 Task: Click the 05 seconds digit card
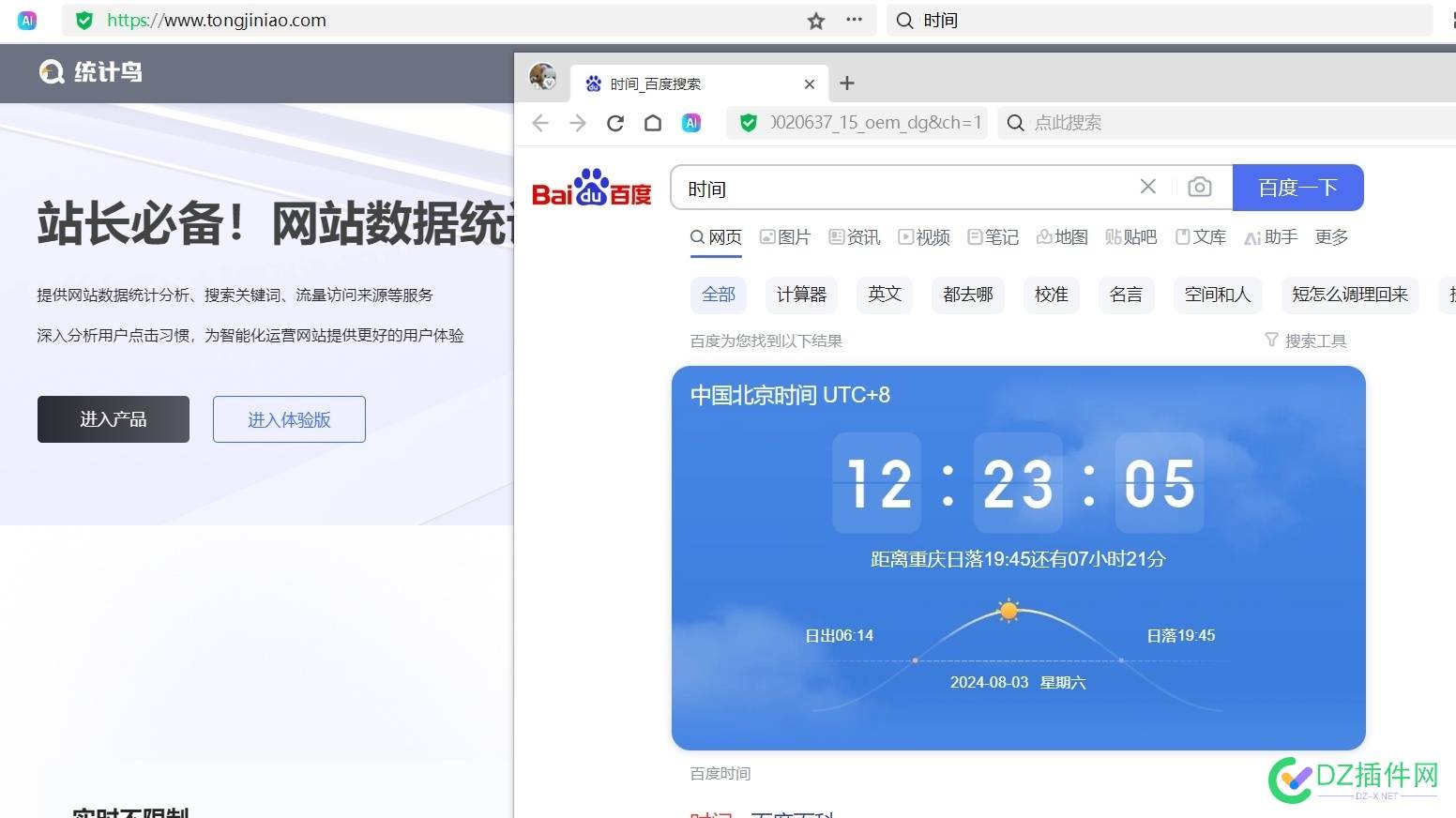click(1160, 483)
